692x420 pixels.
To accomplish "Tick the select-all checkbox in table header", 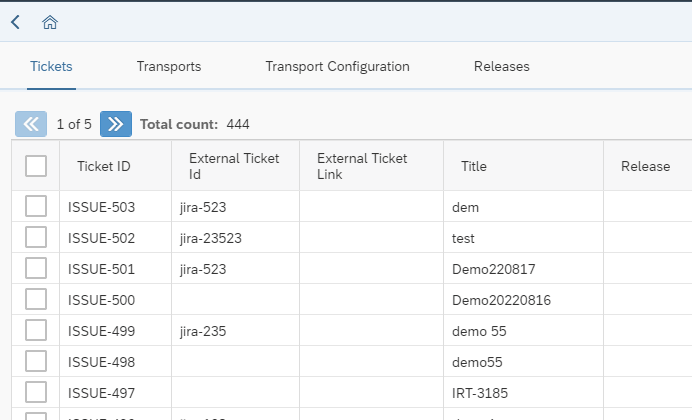I will point(36,166).
